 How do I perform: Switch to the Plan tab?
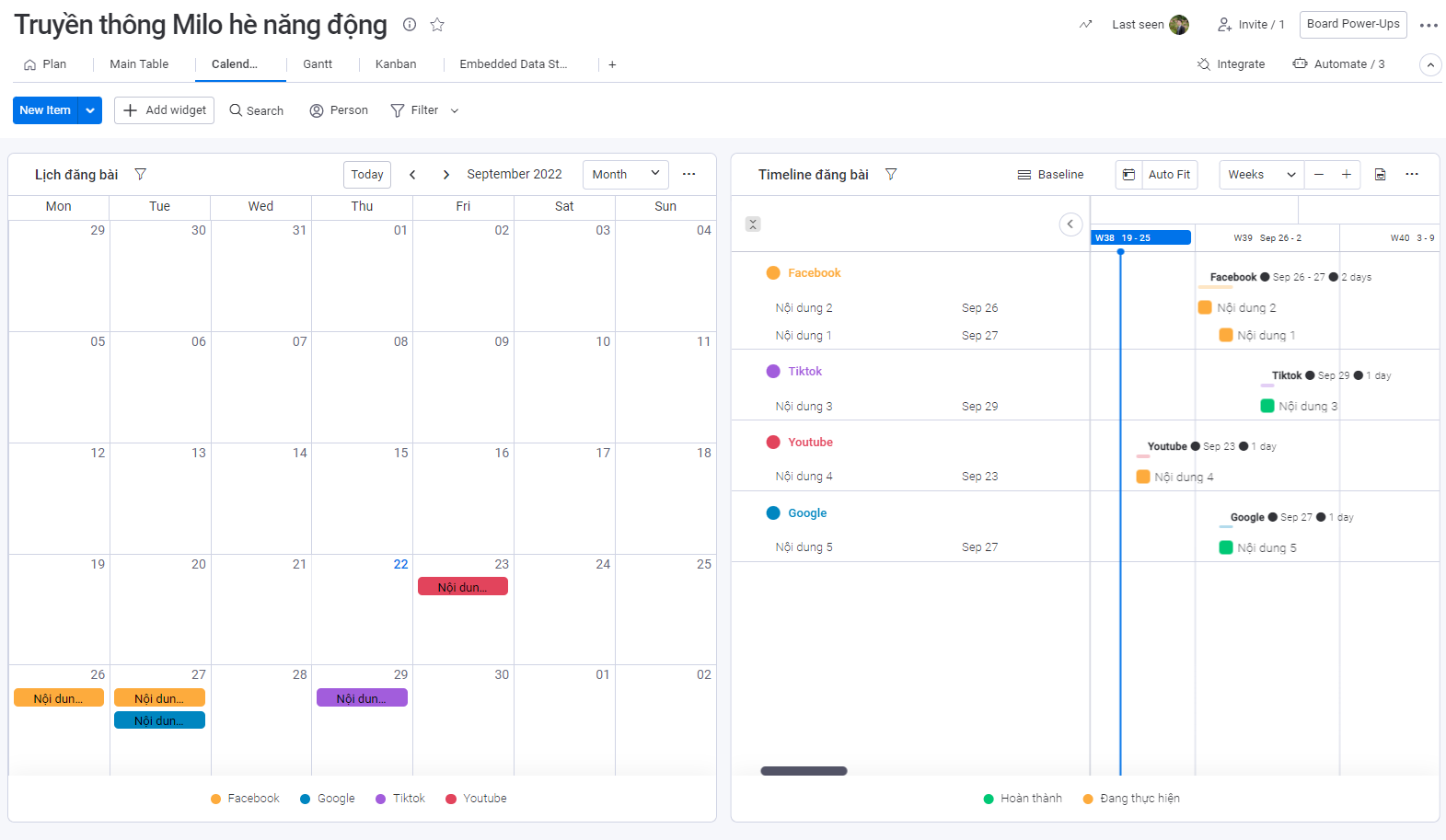click(45, 64)
